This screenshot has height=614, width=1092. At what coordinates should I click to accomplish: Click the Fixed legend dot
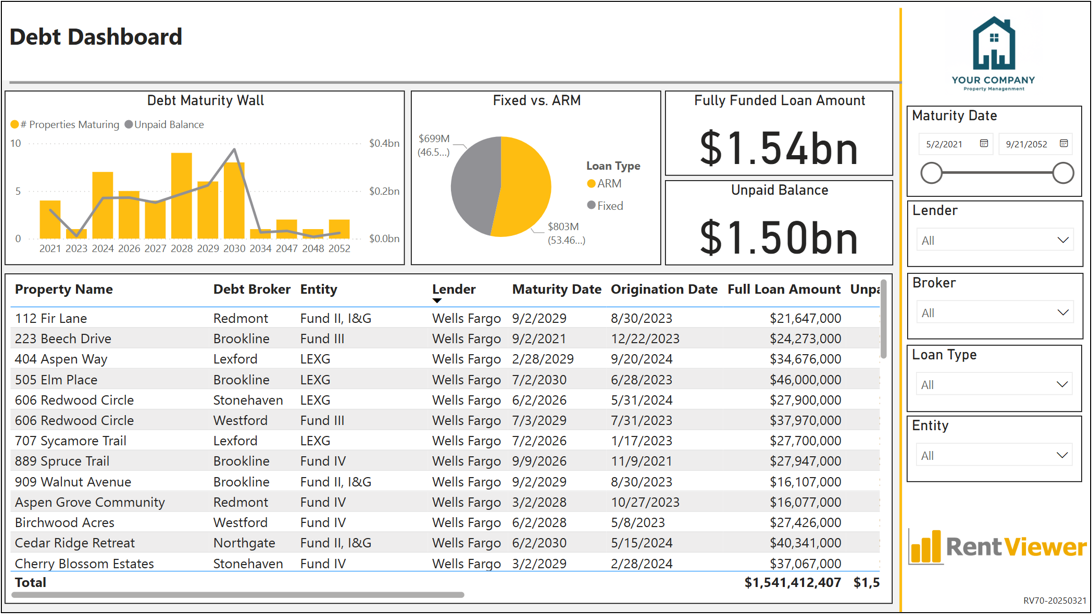click(591, 205)
